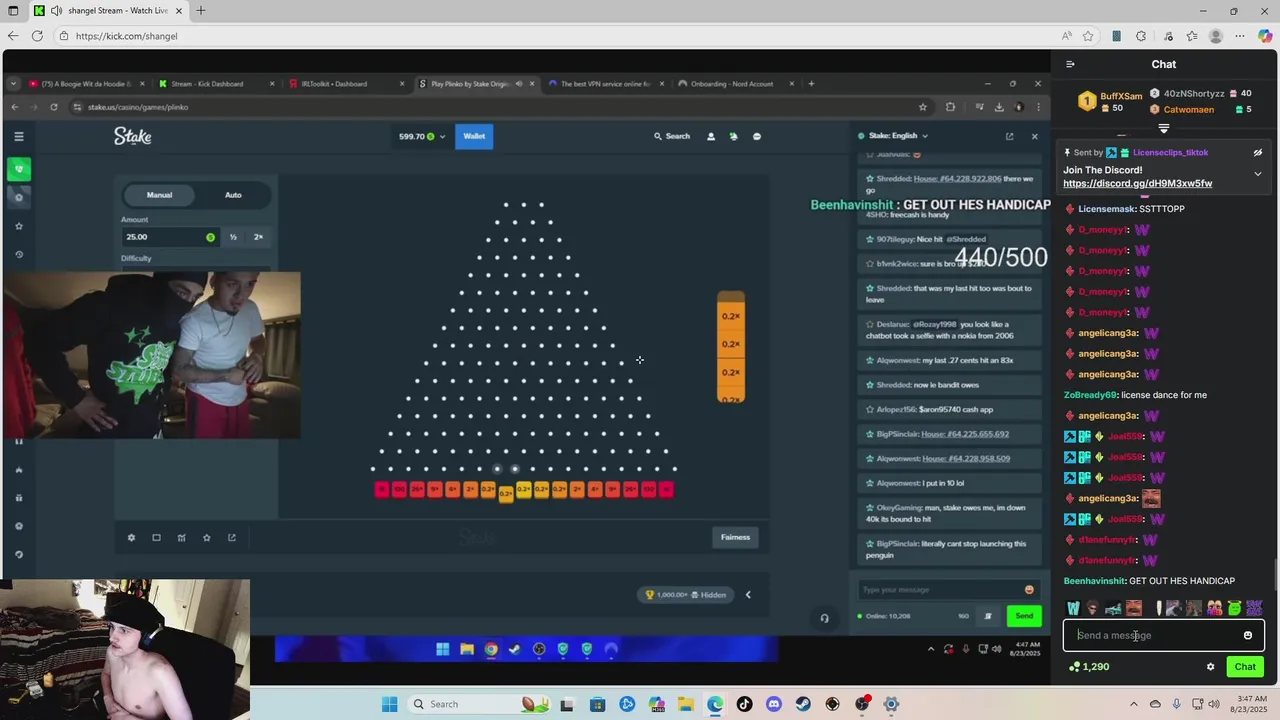The width and height of the screenshot is (1280, 720).
Task: Collapse the Kick chat panel
Action: [1070, 64]
